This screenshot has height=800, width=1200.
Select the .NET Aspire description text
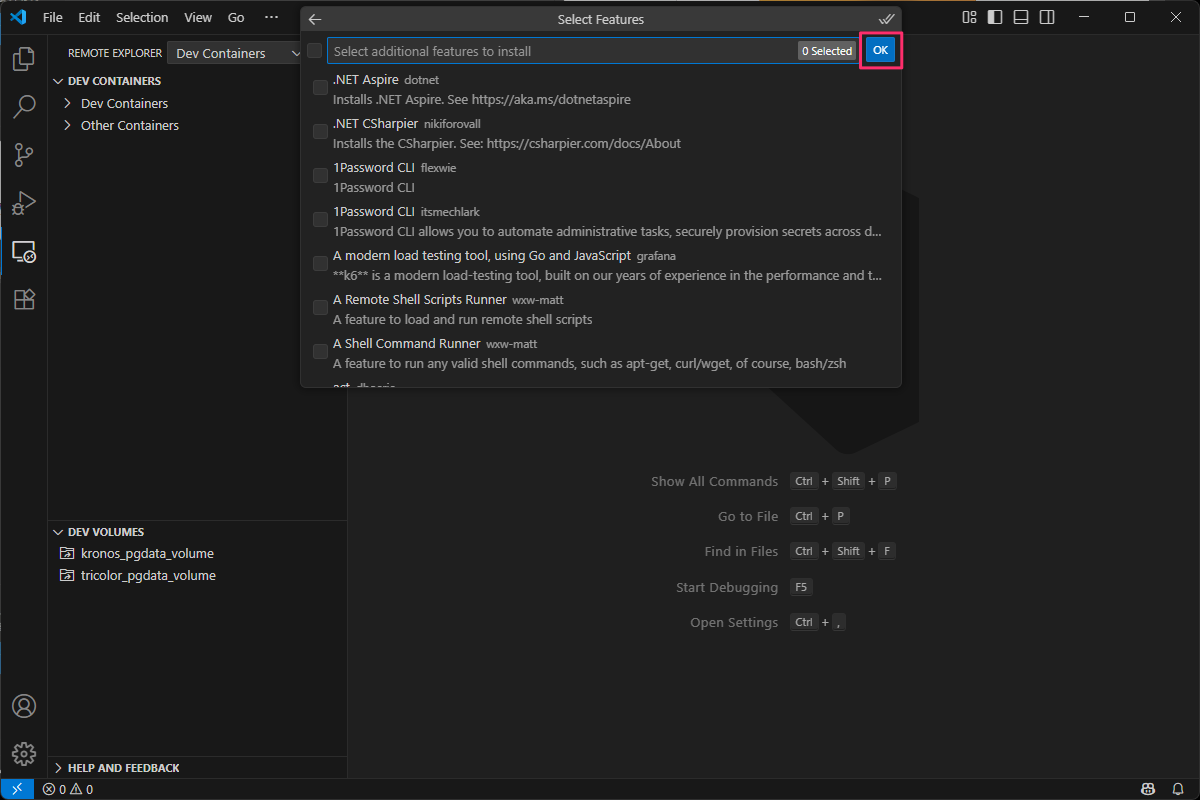[x=482, y=99]
